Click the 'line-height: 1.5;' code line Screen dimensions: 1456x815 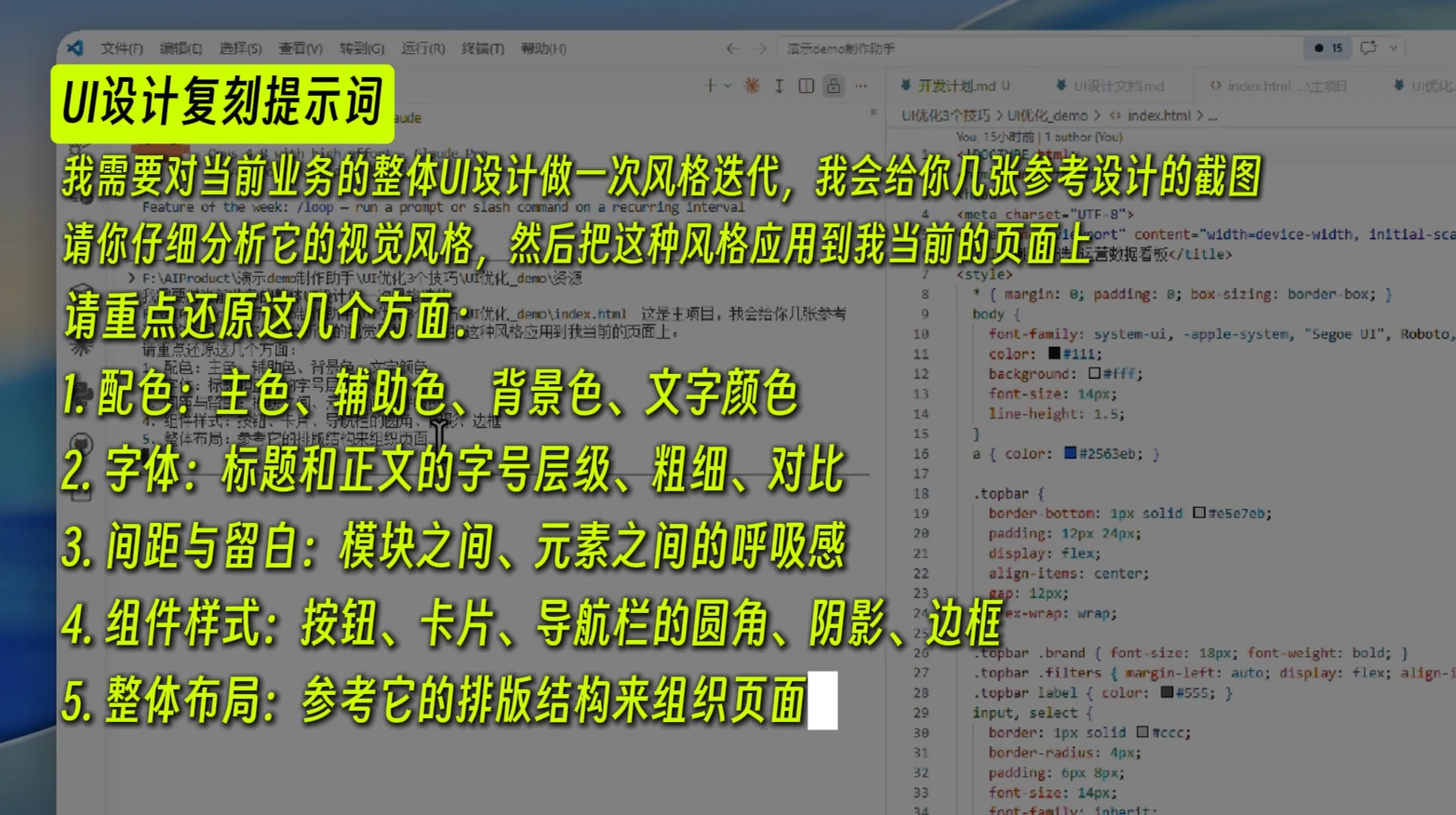coord(1056,413)
